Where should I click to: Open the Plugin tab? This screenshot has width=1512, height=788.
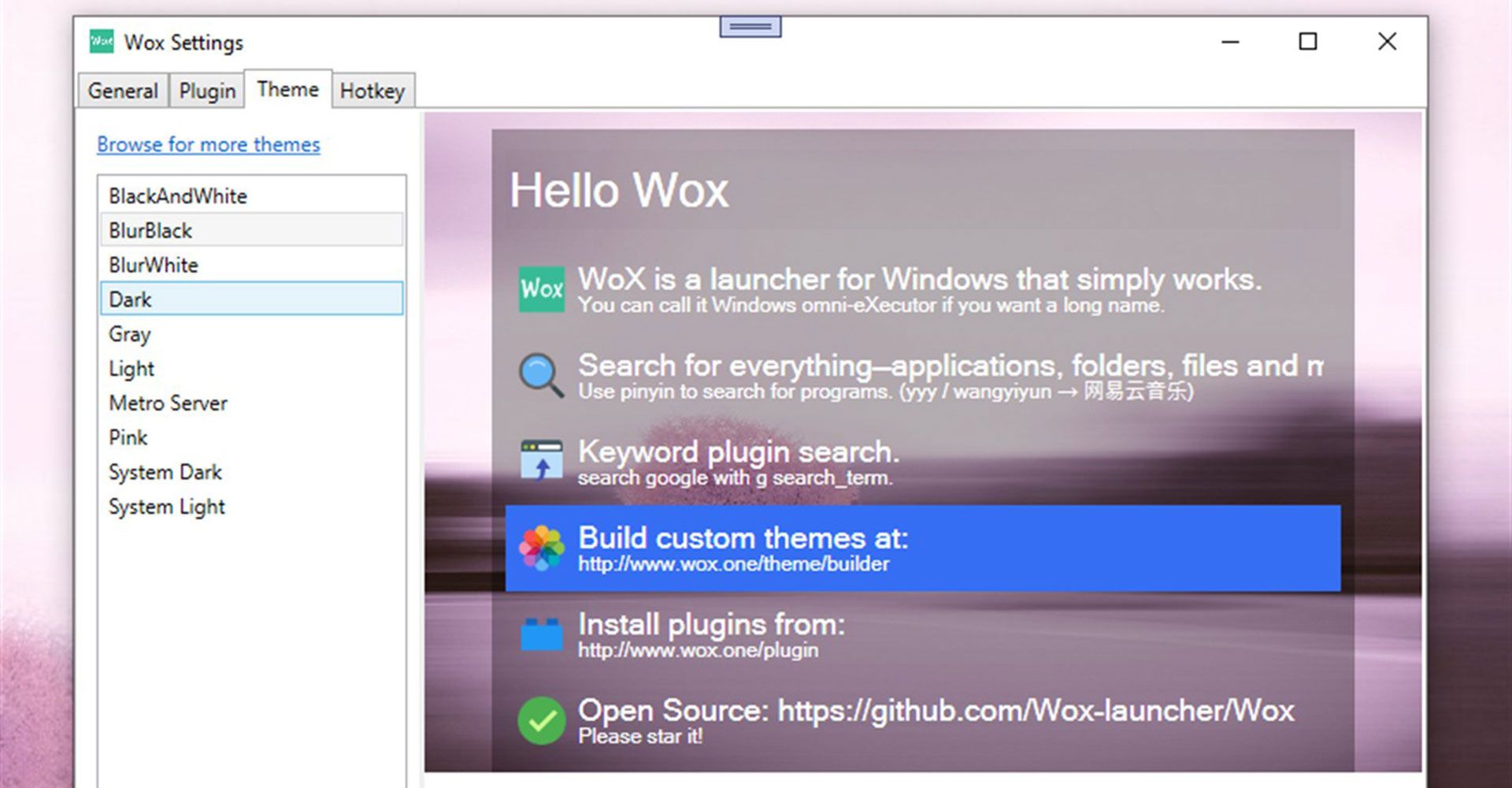(x=207, y=91)
